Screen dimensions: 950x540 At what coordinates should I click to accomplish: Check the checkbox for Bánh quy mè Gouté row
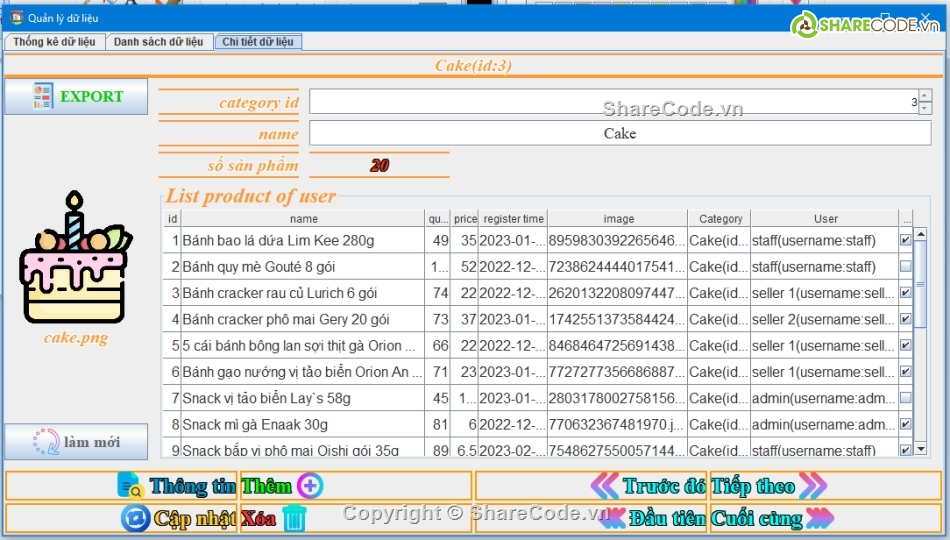905,267
